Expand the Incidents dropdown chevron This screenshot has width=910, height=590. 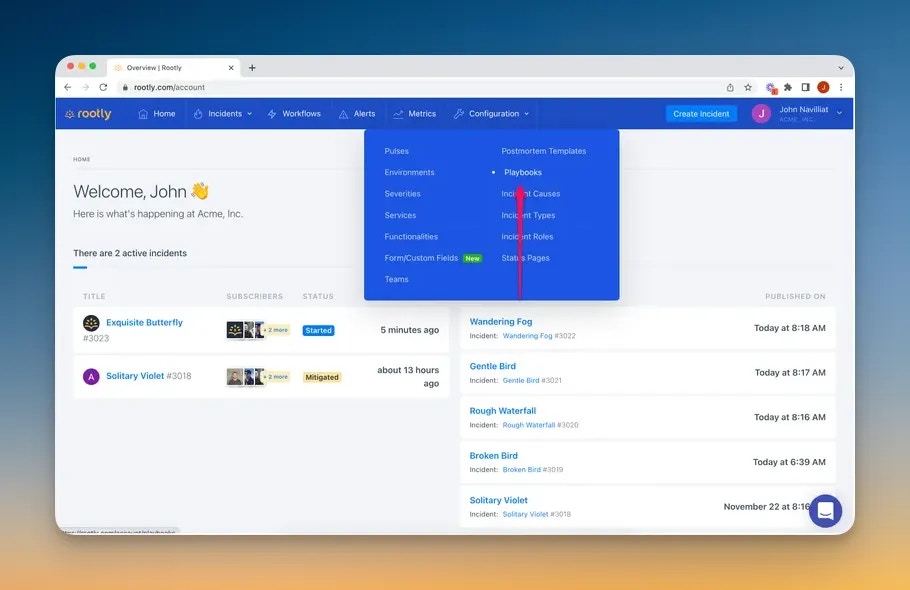point(250,114)
